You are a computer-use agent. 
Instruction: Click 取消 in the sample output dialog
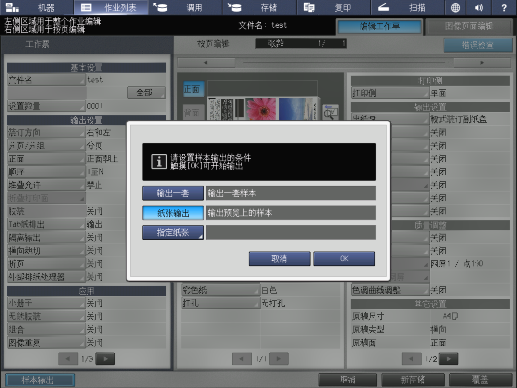(x=279, y=259)
